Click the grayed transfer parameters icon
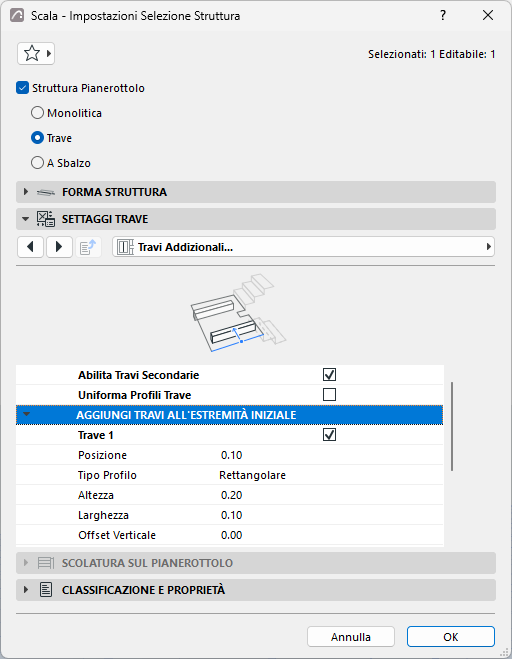 pyautogui.click(x=88, y=247)
